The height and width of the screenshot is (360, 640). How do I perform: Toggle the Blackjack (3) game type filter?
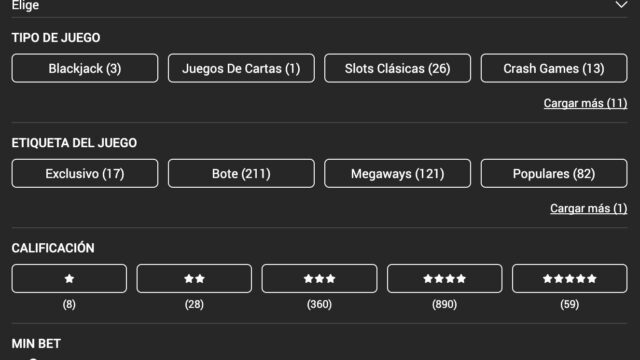pyautogui.click(x=85, y=68)
